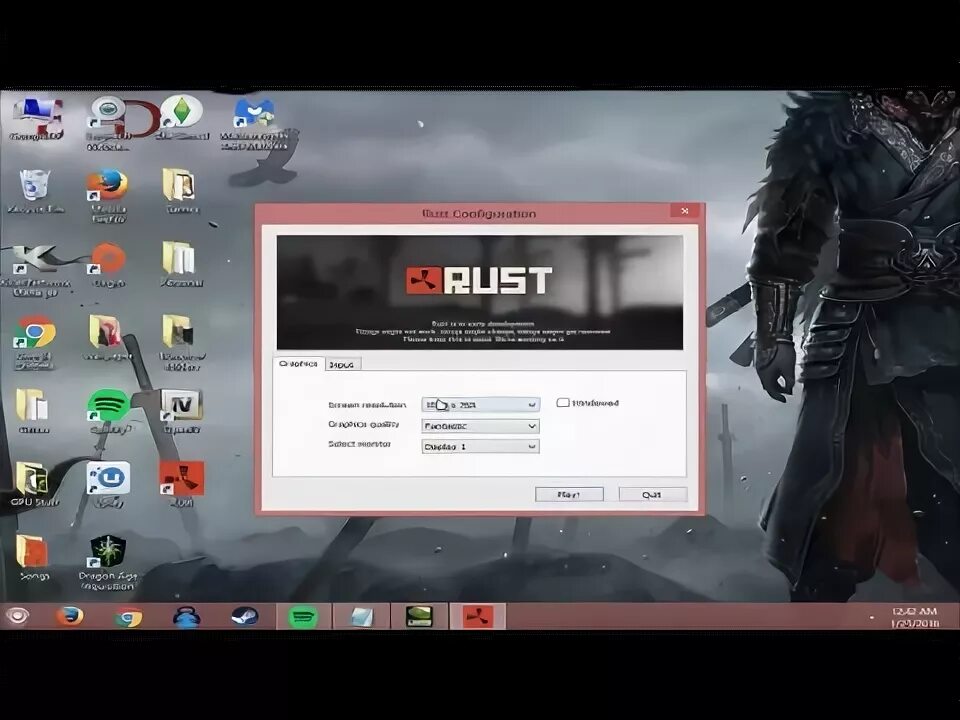This screenshot has height=720, width=960.
Task: Click the white paper taskbar icon
Action: click(361, 617)
